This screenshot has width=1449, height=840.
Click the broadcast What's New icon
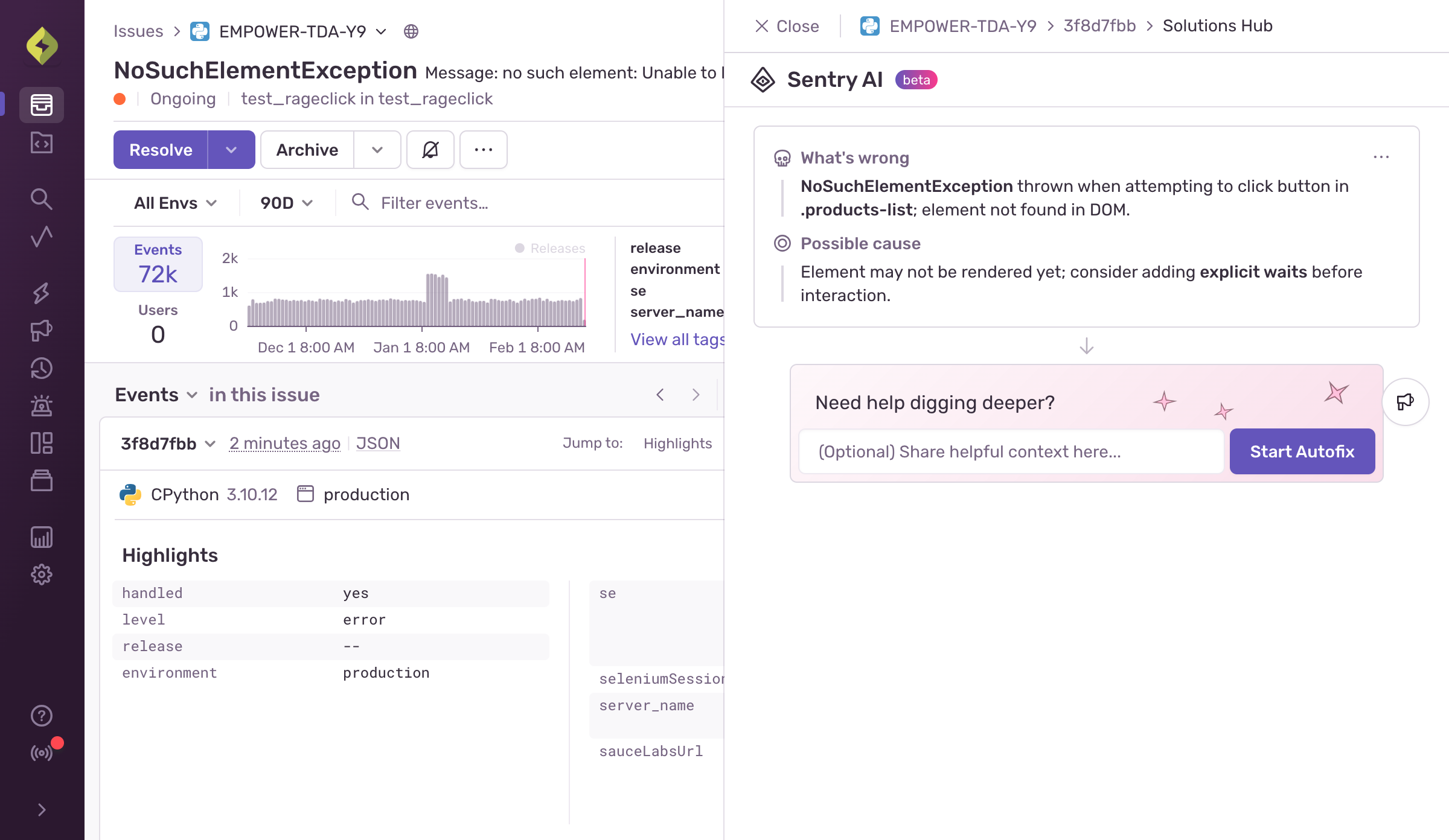41,752
